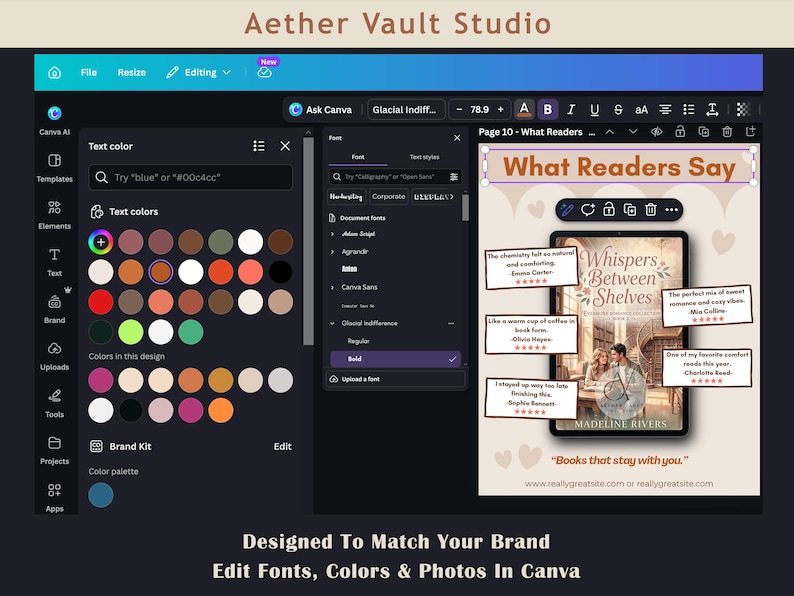Click the transparency checkerboard icon
The height and width of the screenshot is (596, 794).
[743, 109]
